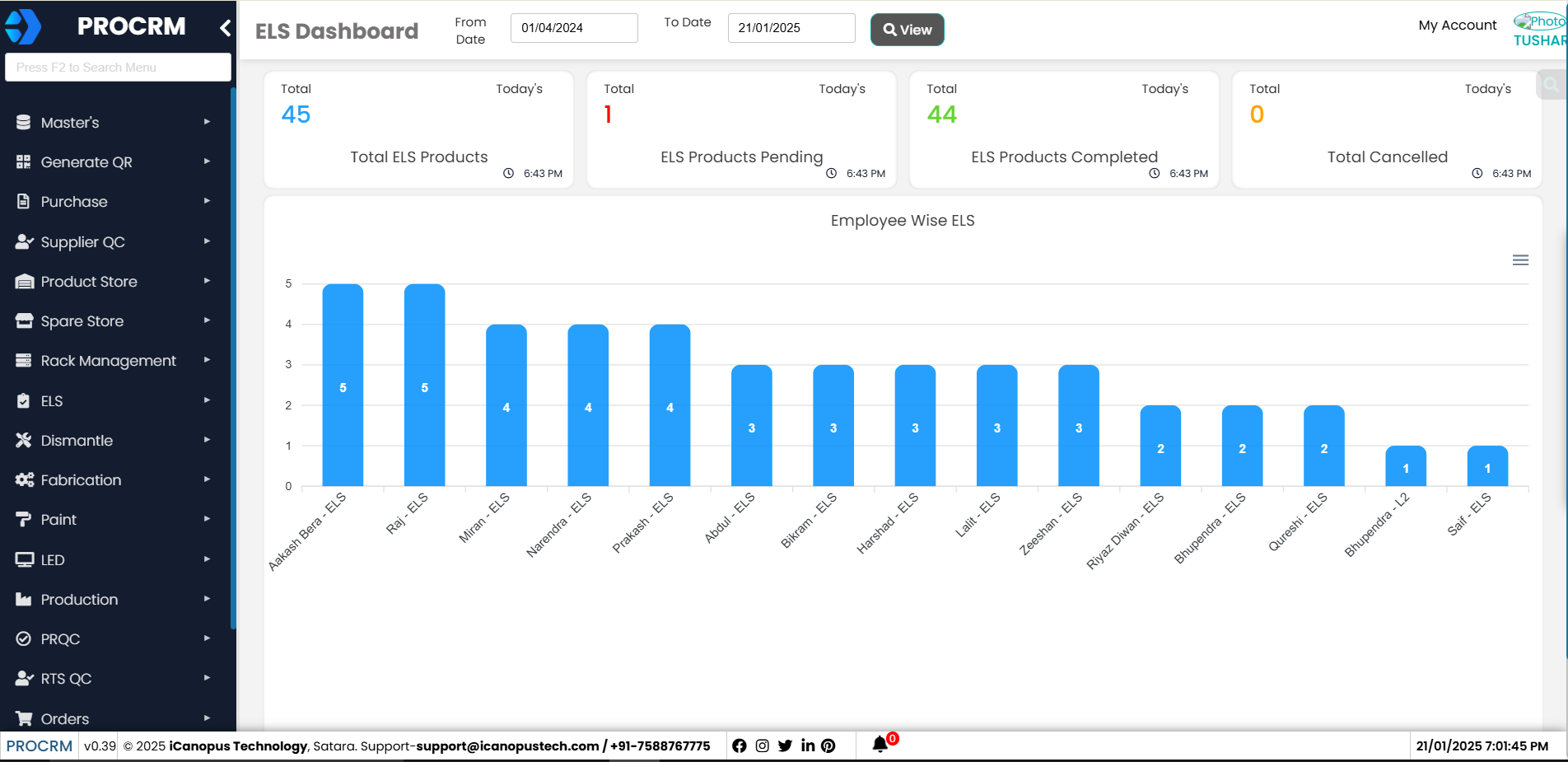Viewport: 1568px width, 762px height.
Task: Open the Pinterest icon in footer
Action: click(828, 746)
